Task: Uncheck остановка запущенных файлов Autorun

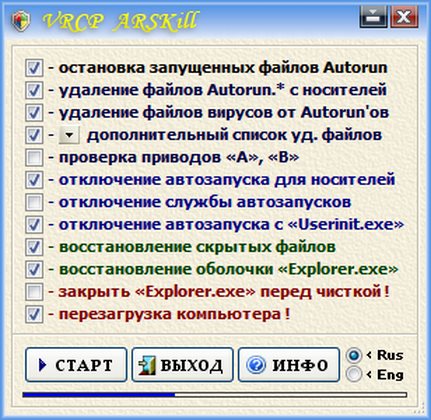Action: pyautogui.click(x=34, y=68)
